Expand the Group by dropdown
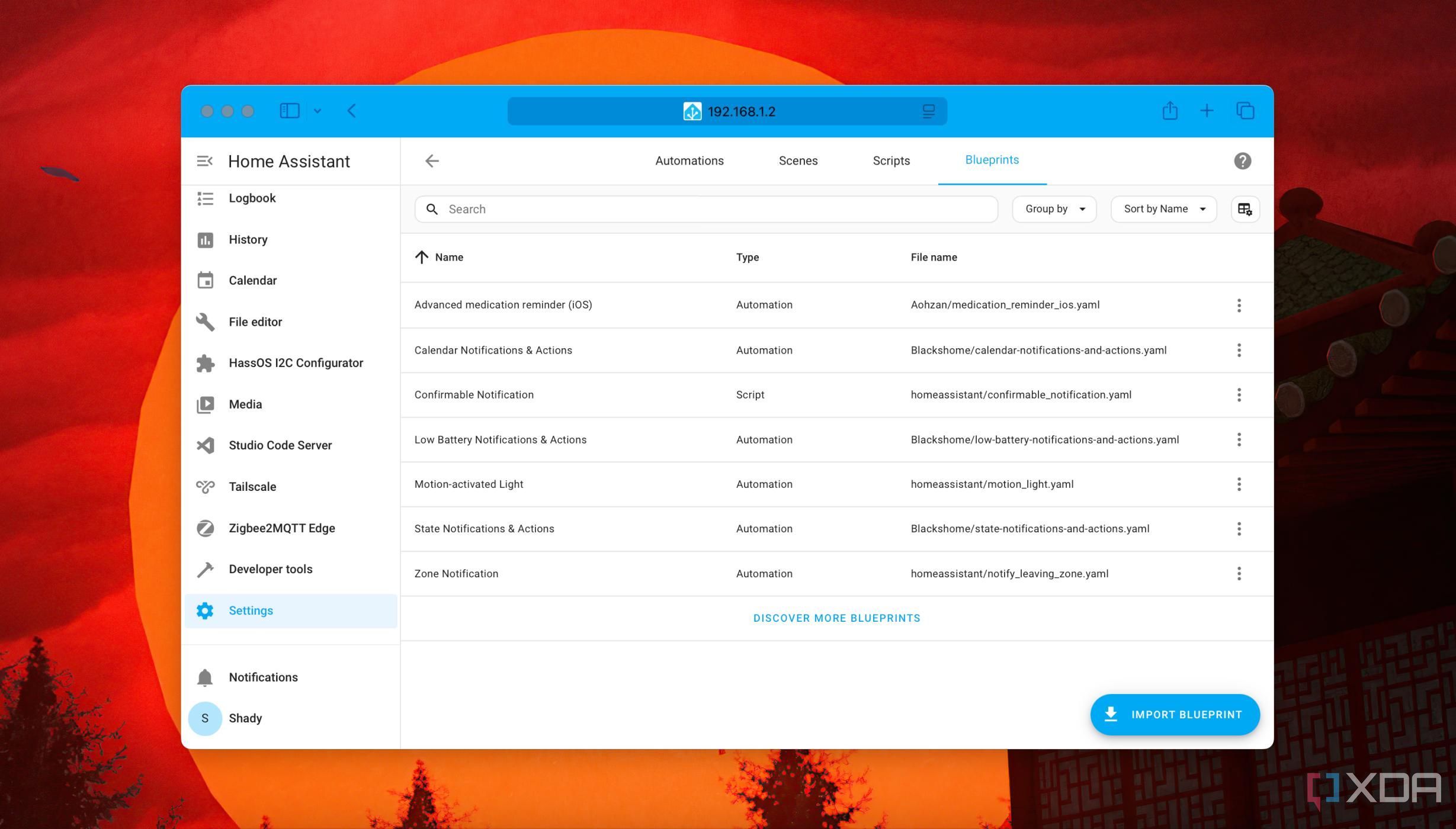The width and height of the screenshot is (1456, 829). point(1054,209)
